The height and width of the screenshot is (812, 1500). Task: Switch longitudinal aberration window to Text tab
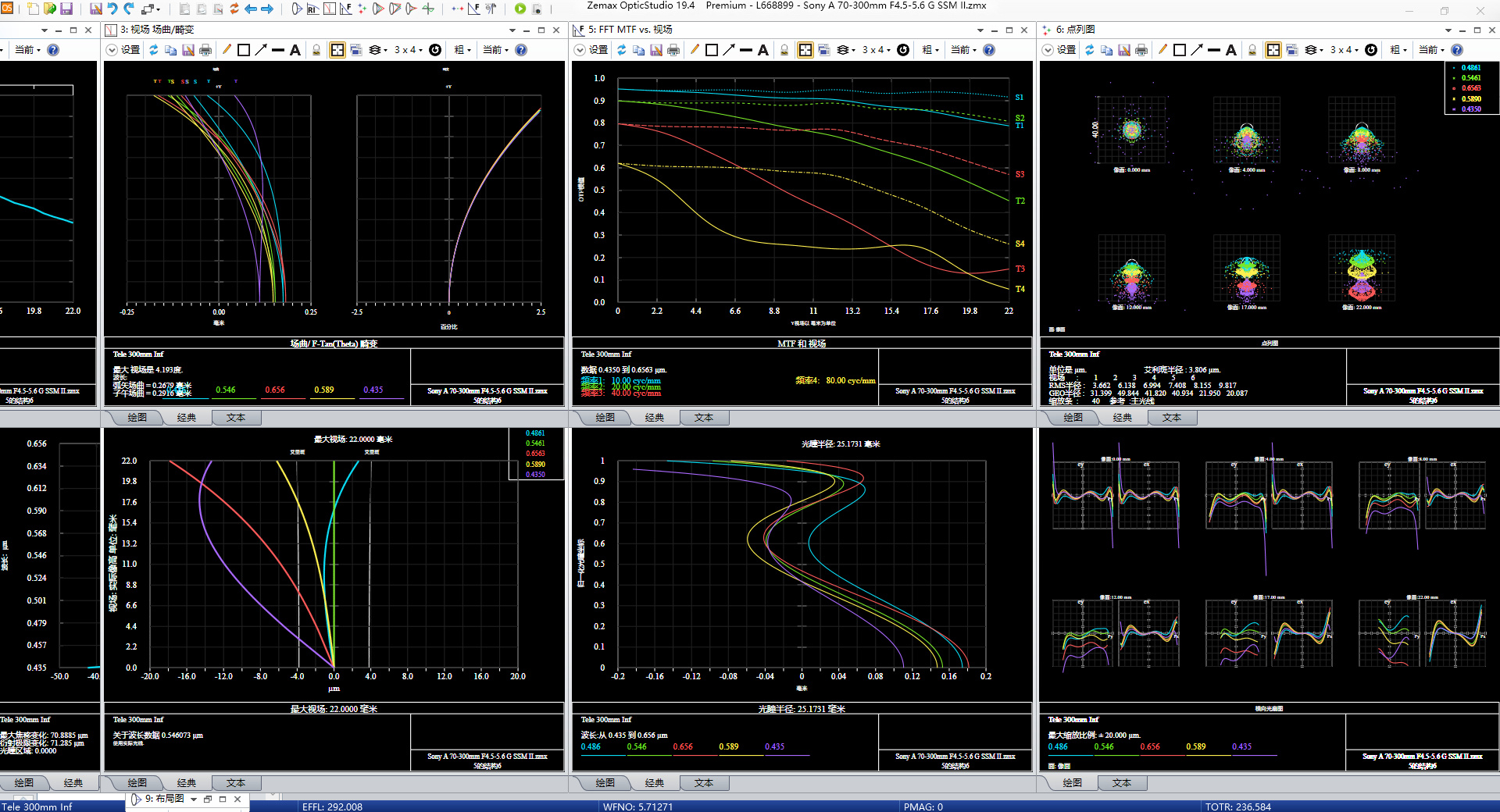click(x=704, y=783)
